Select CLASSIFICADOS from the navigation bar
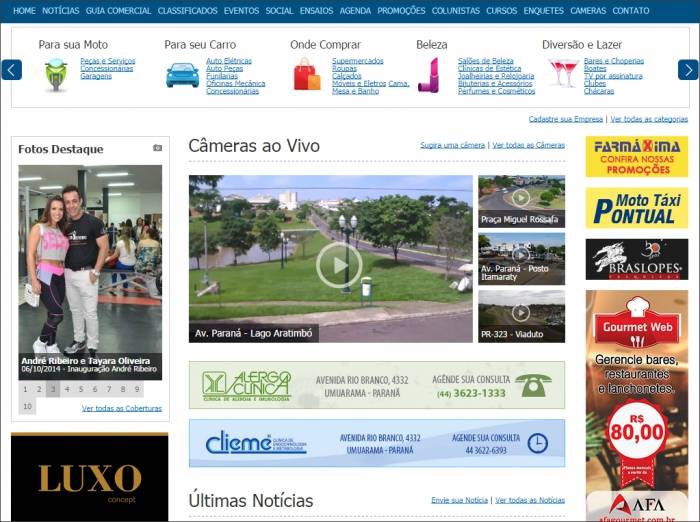This screenshot has height=522, width=700. 187,11
